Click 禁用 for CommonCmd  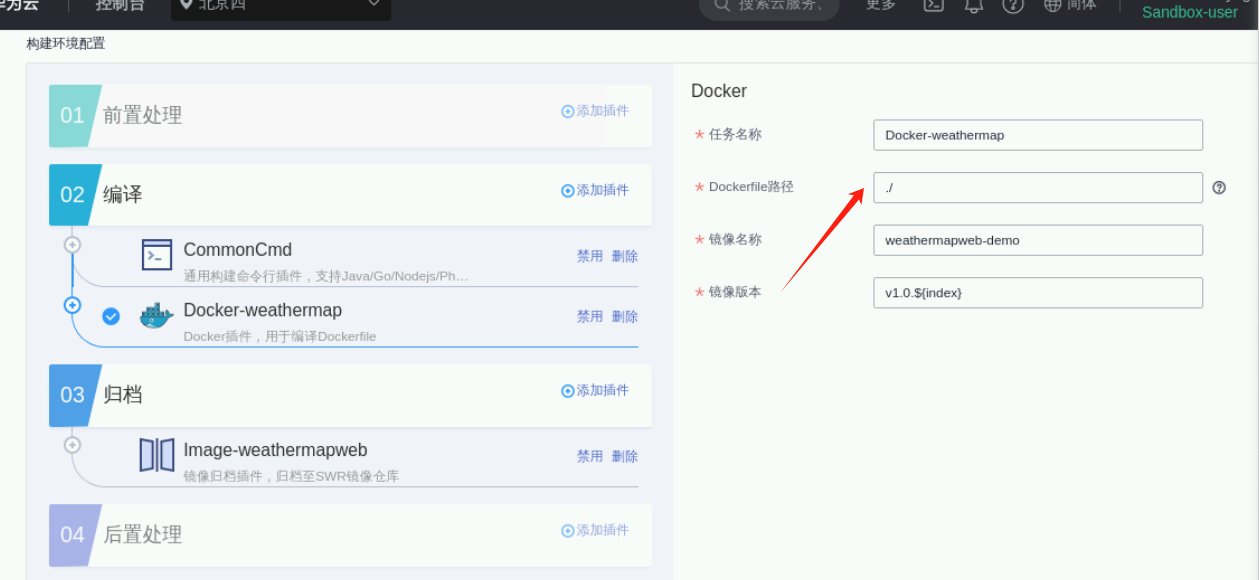(x=590, y=256)
